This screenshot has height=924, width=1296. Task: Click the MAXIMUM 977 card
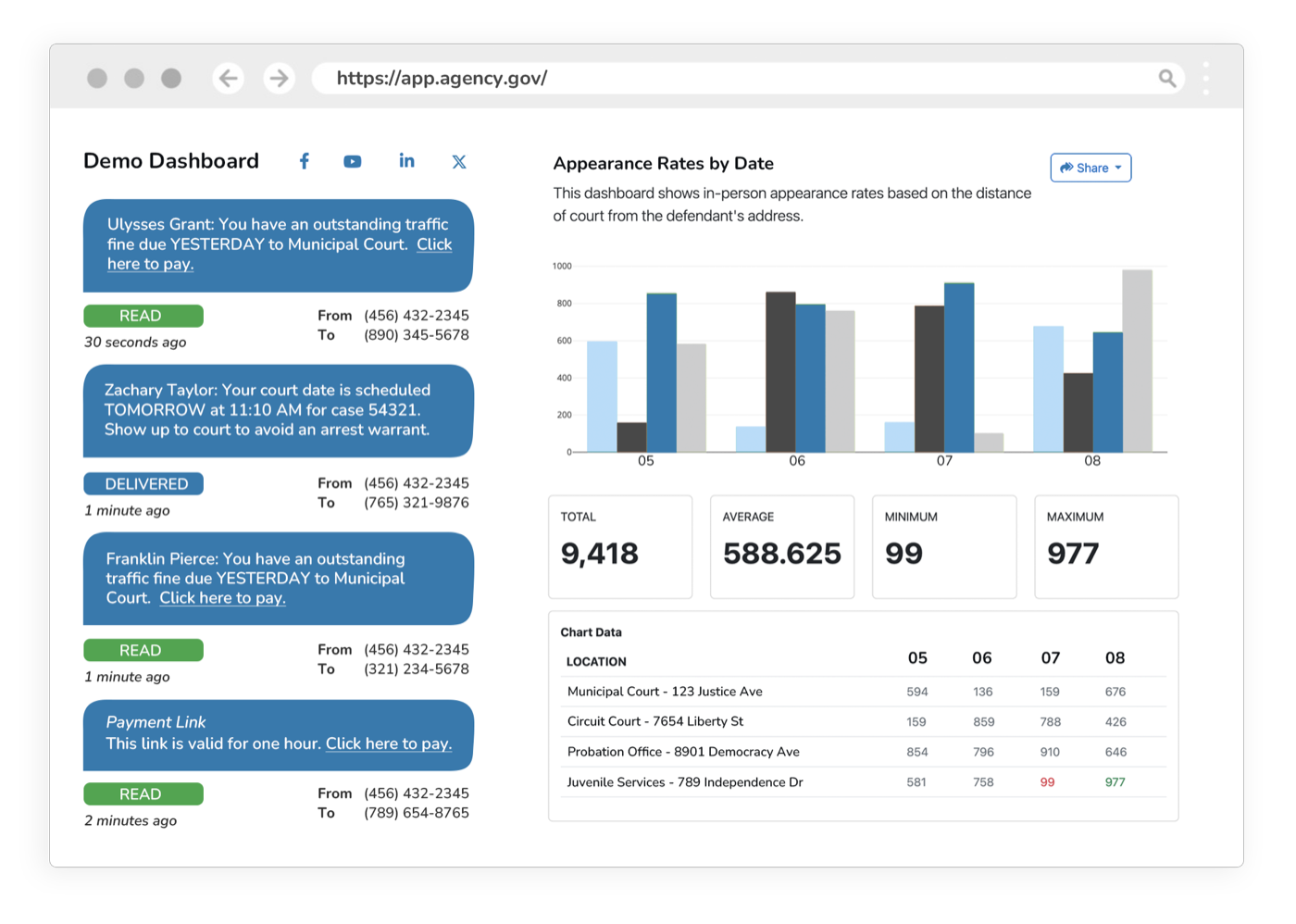pyautogui.click(x=1106, y=546)
